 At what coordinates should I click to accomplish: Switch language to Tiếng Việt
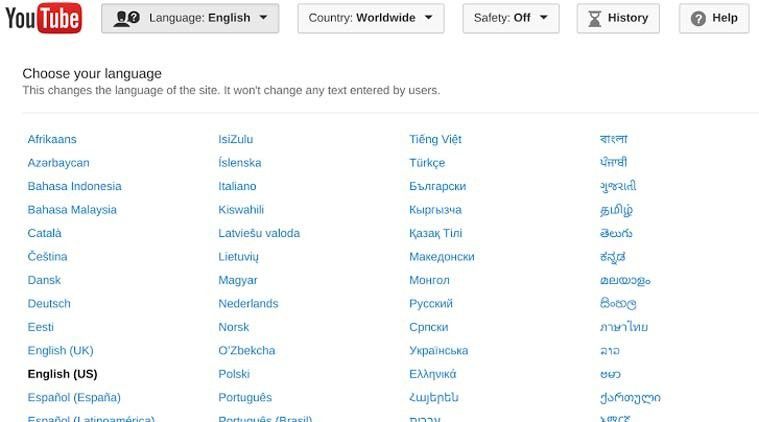click(x=435, y=139)
